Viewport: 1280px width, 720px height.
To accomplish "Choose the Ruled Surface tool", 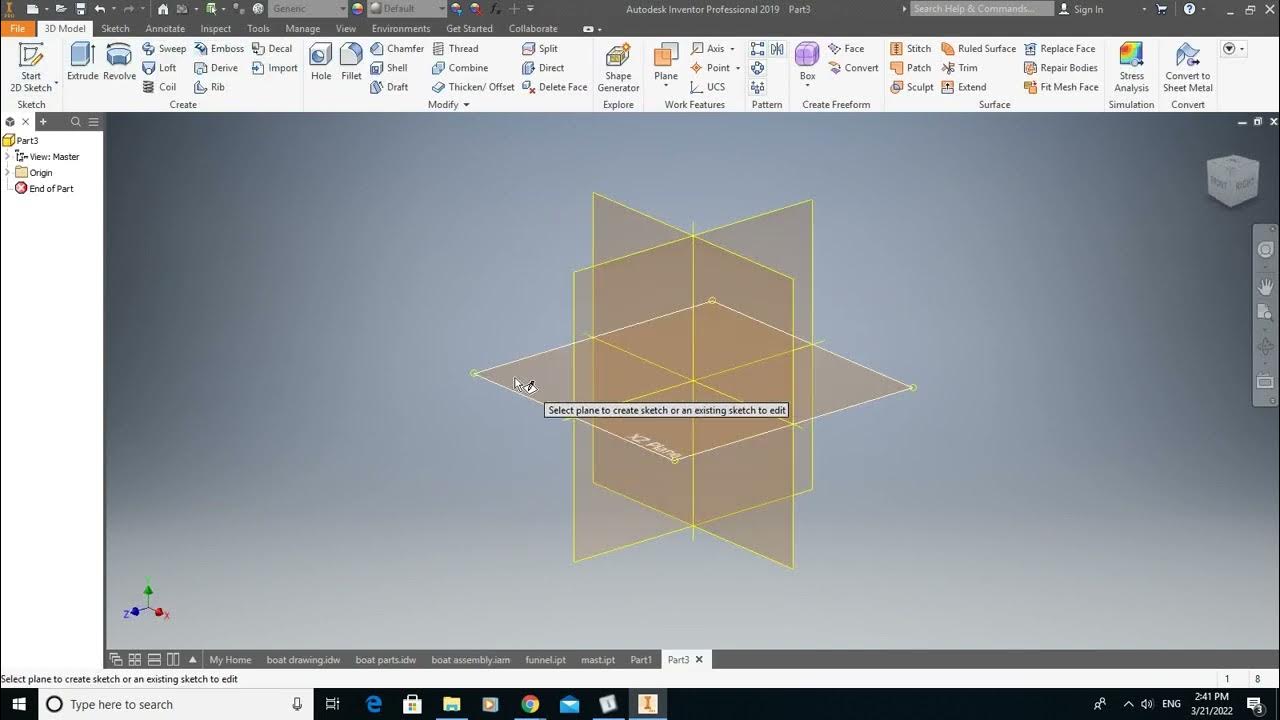I will tap(978, 48).
